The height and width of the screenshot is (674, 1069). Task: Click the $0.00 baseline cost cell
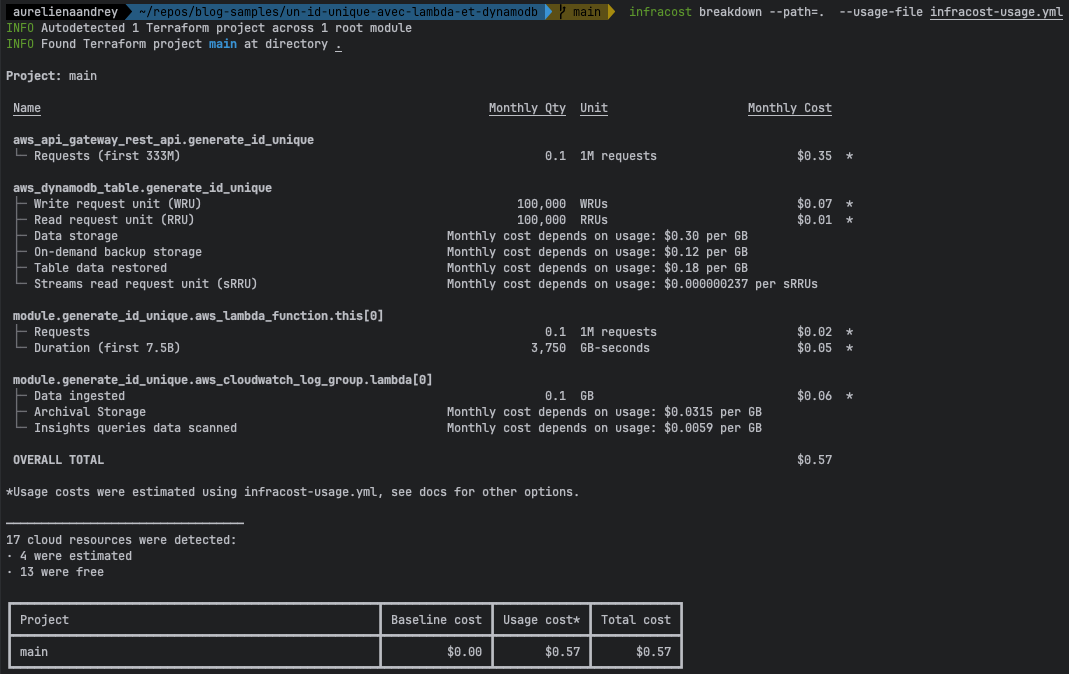coord(464,652)
